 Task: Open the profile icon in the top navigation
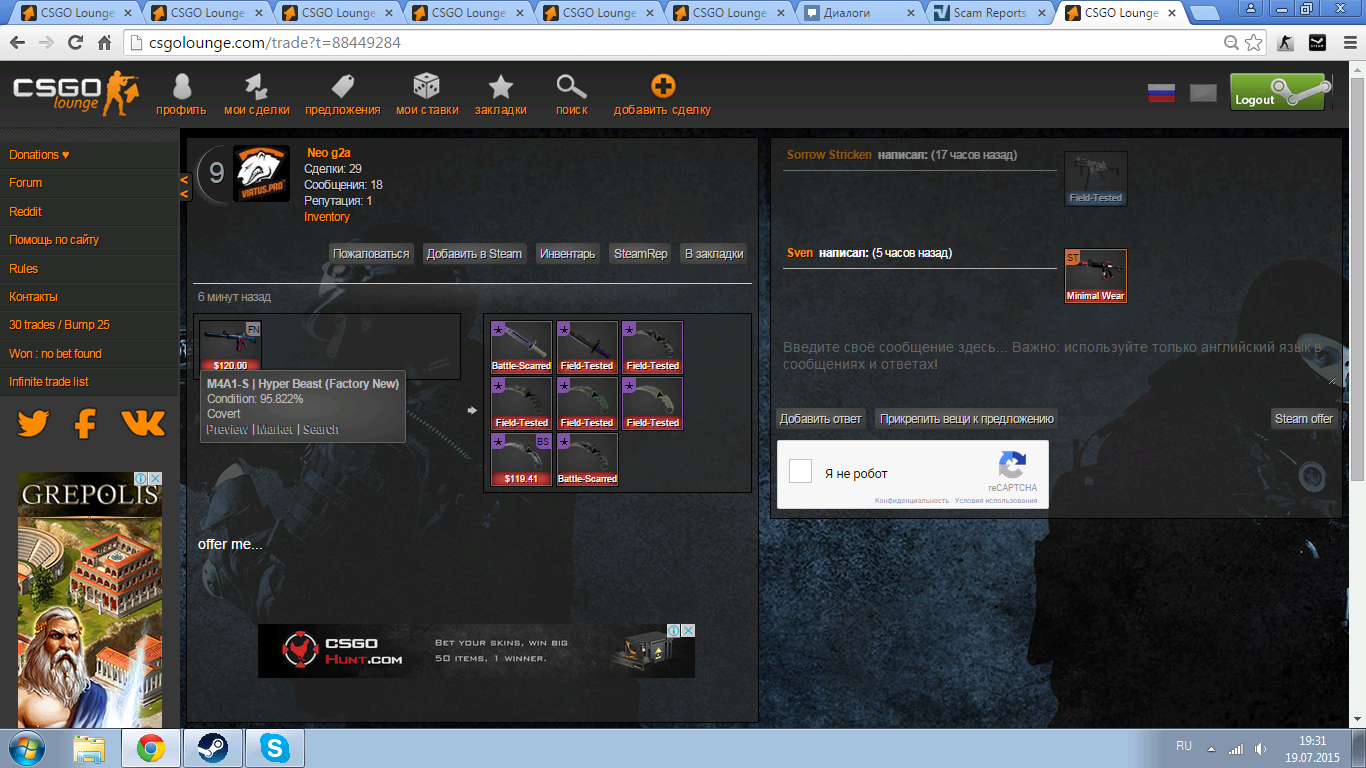click(181, 88)
